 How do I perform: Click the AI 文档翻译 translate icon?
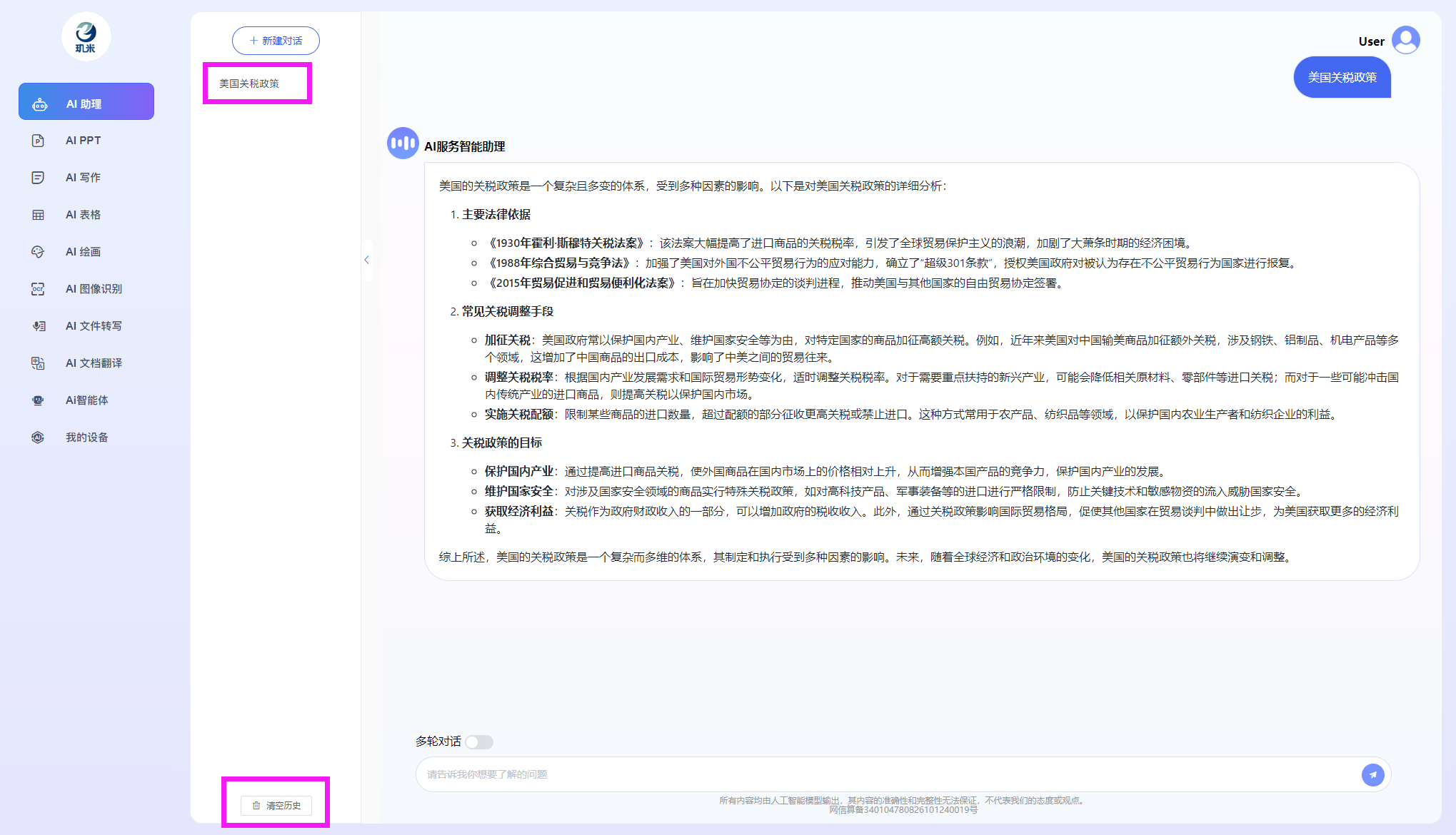(x=38, y=363)
